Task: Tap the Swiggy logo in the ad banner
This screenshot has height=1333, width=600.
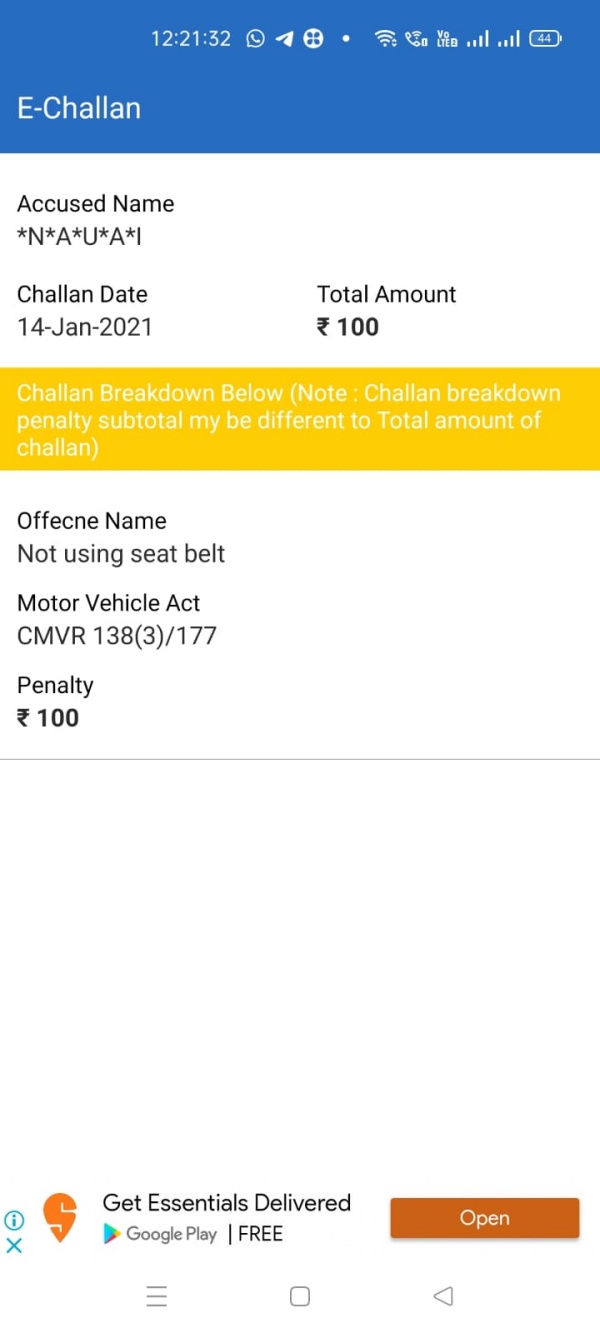Action: pyautogui.click(x=59, y=1217)
